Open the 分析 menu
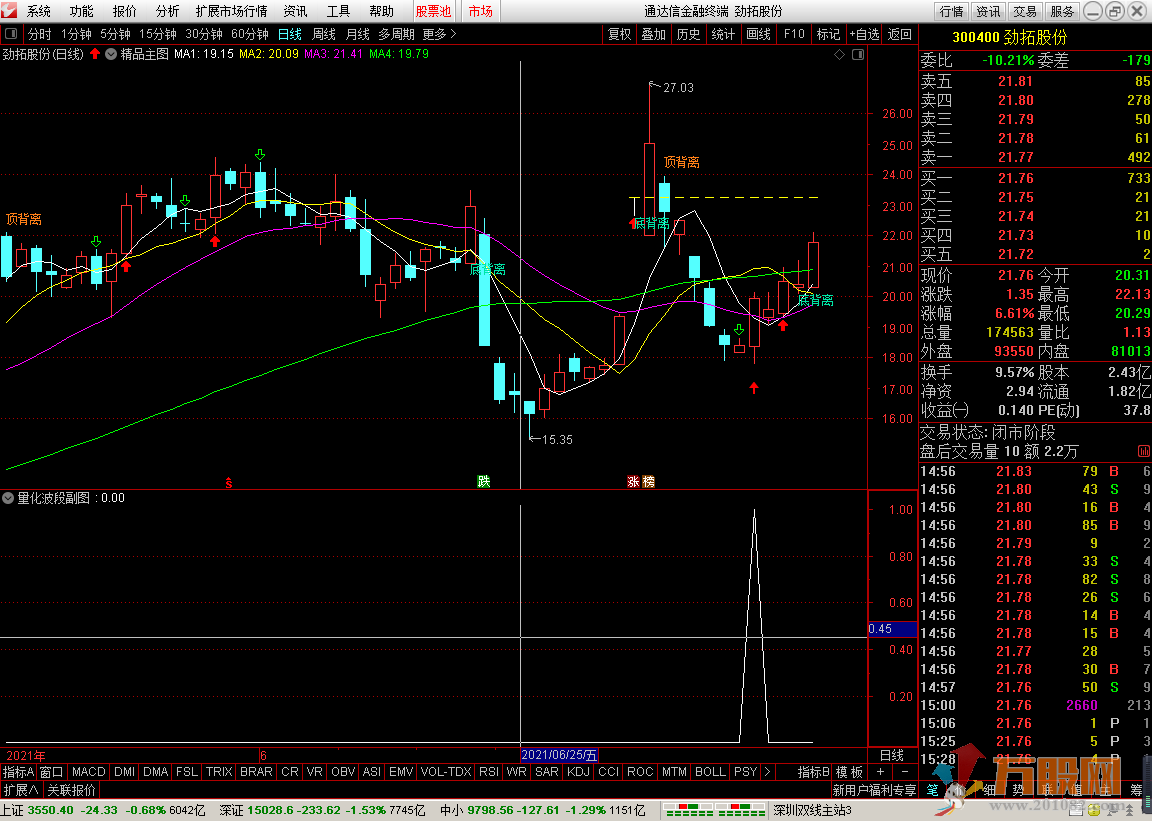This screenshot has height=822, width=1152. (x=167, y=11)
